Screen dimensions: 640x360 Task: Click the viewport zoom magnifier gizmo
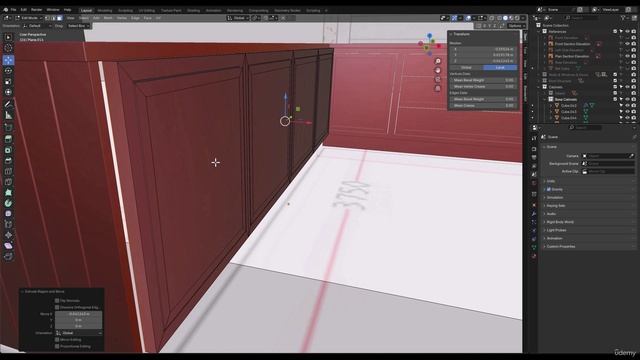point(438,61)
